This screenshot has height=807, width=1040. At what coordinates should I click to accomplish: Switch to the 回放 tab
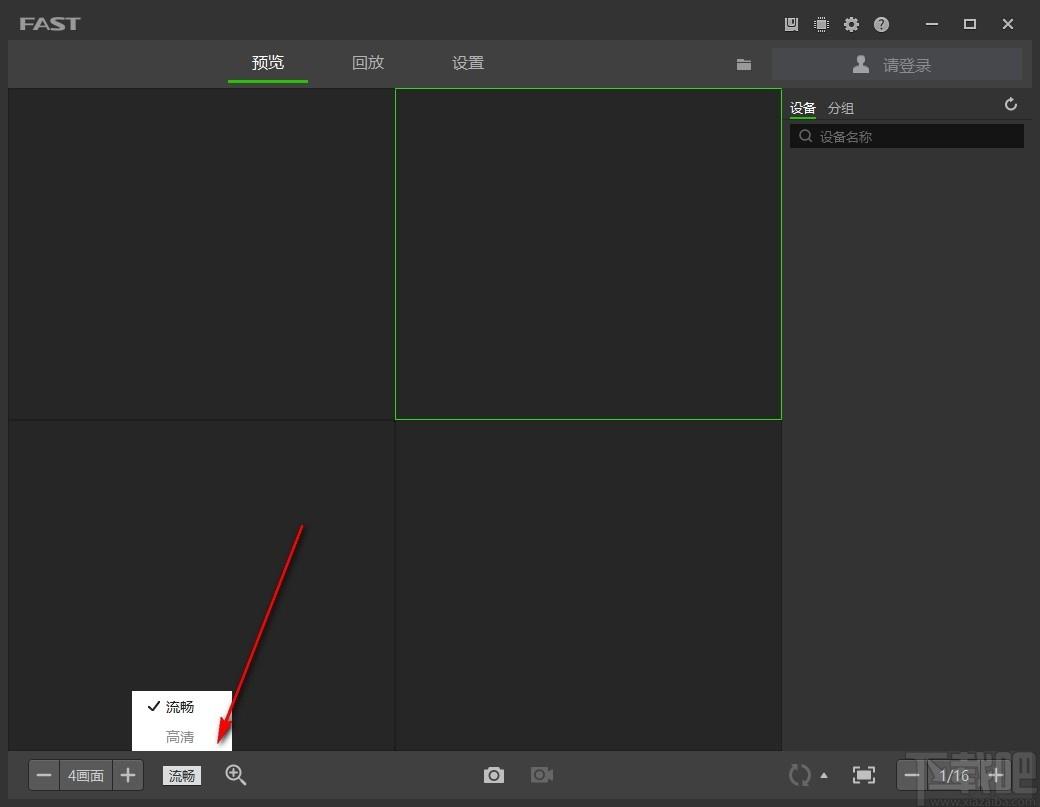click(367, 62)
